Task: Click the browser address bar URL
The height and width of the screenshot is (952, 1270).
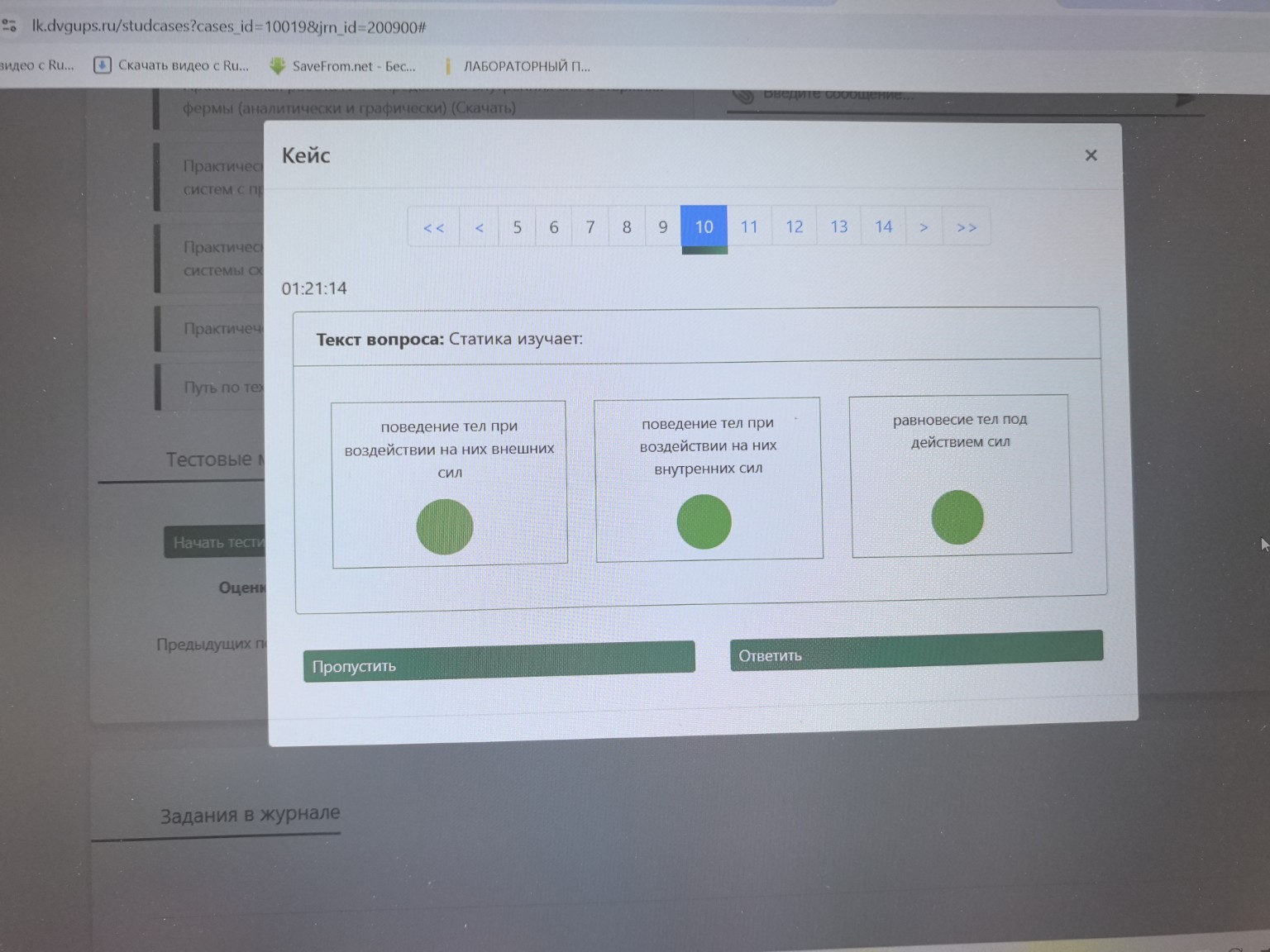Action: click(229, 26)
